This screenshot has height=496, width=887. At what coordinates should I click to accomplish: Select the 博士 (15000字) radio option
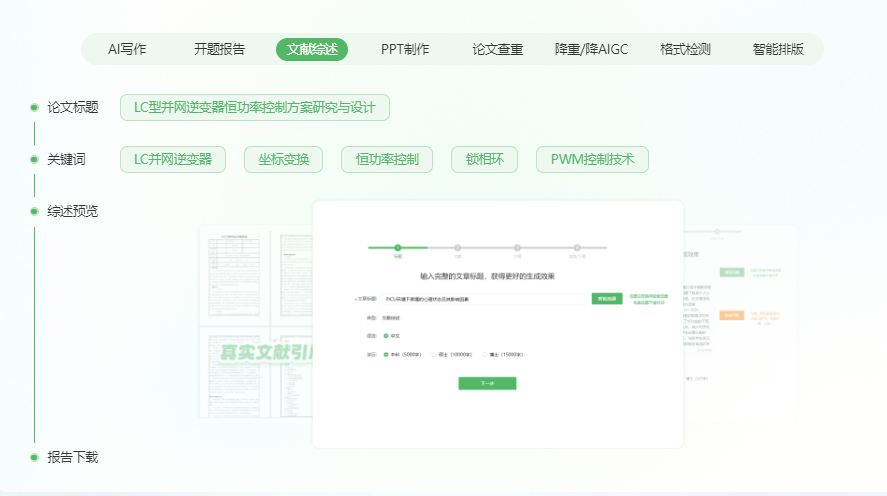[x=485, y=354]
